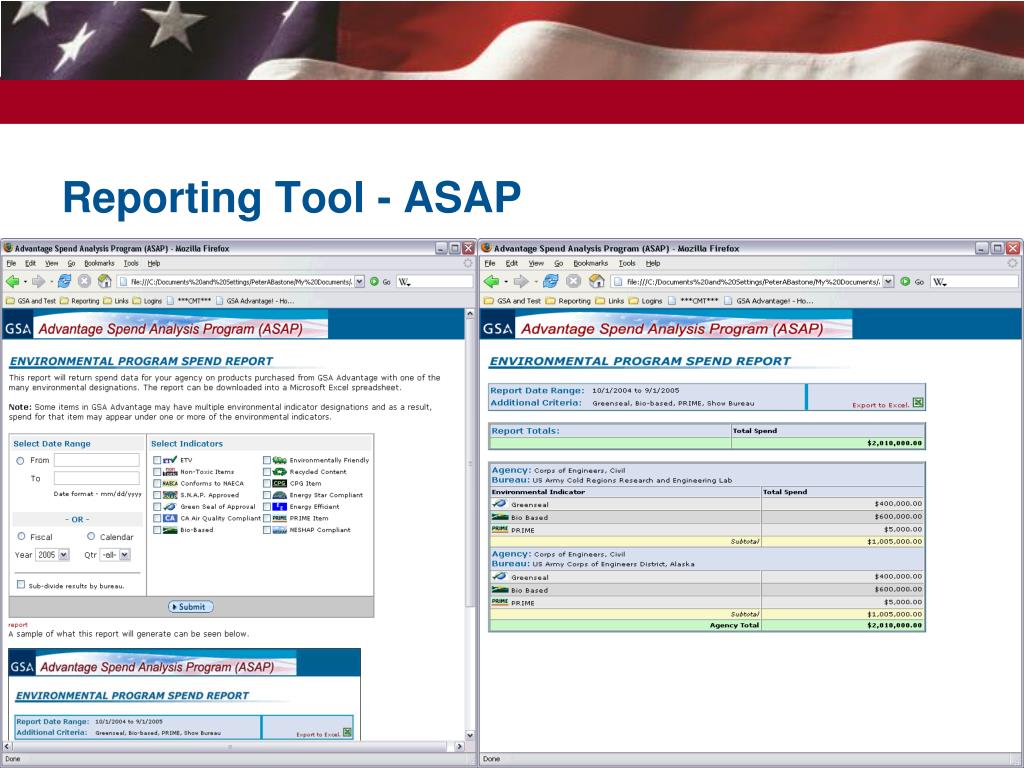Tick the Bio-Based indicator checkbox
The height and width of the screenshot is (768, 1024).
click(x=157, y=530)
